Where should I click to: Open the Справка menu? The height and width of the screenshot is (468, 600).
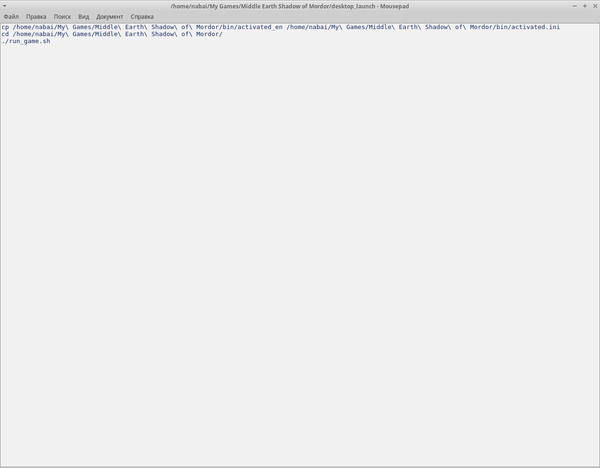tap(142, 17)
